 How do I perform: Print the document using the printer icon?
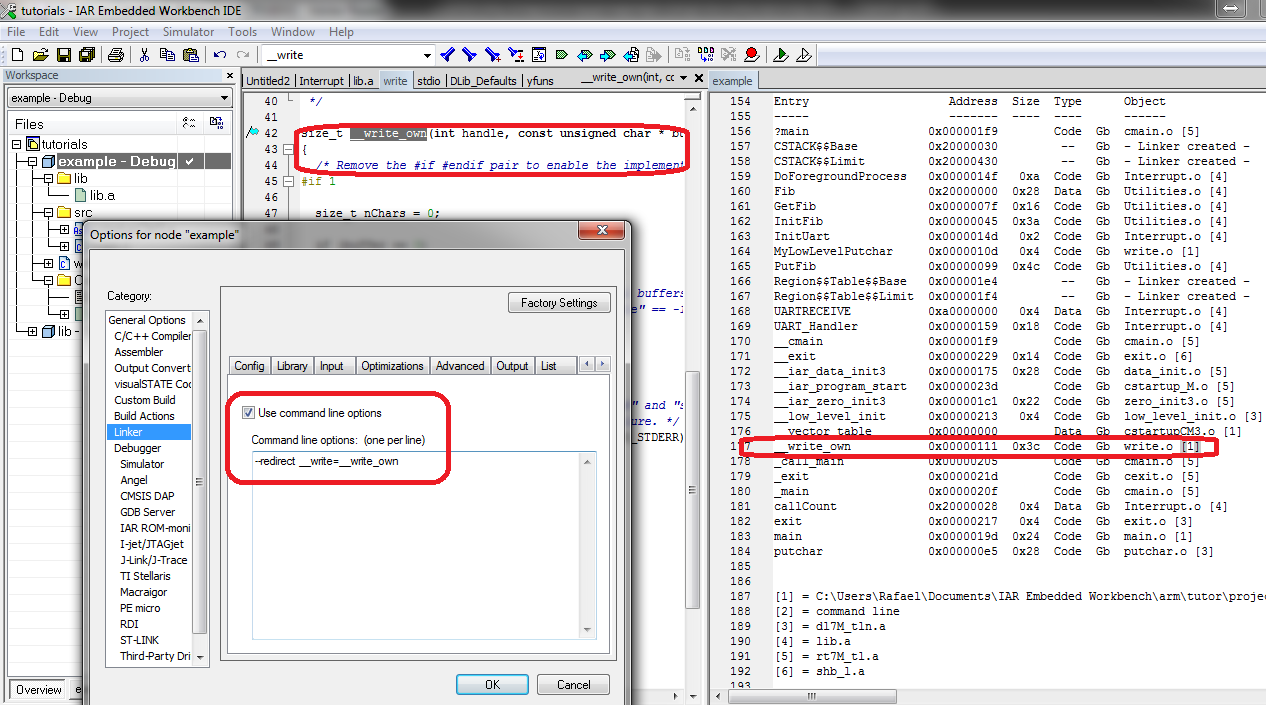pos(116,55)
